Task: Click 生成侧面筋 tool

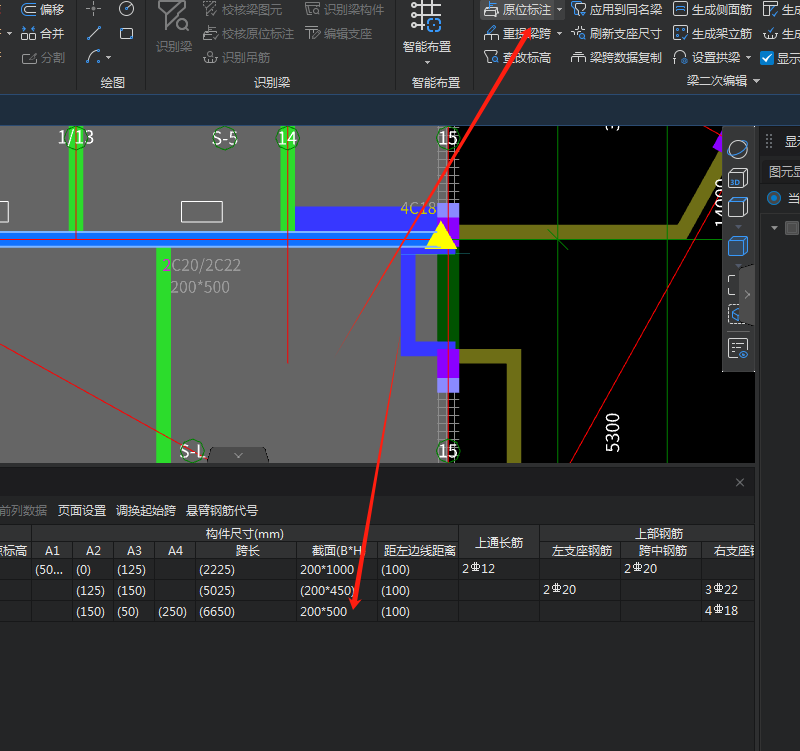Action: pyautogui.click(x=712, y=9)
